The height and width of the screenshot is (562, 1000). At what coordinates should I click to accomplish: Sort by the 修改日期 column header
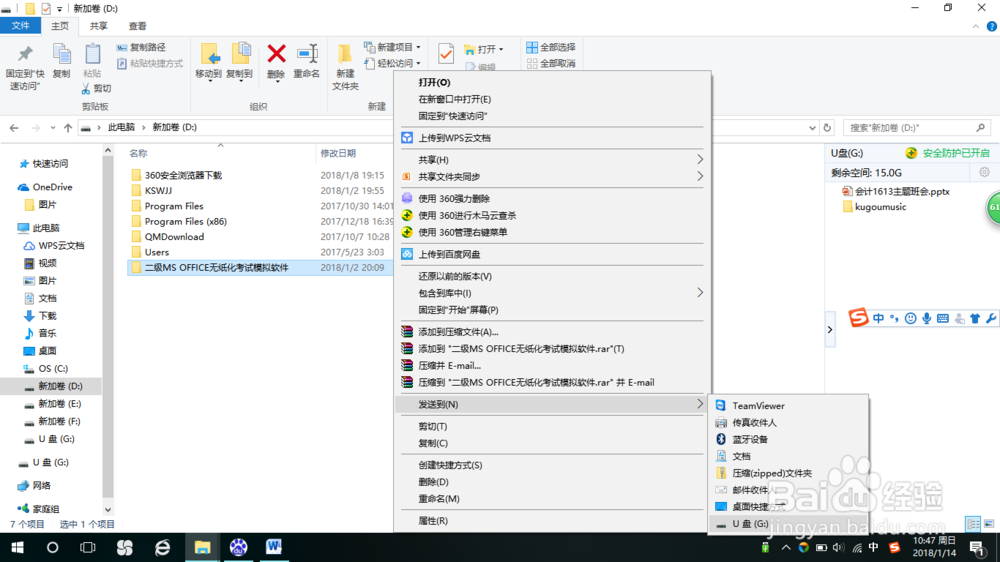pyautogui.click(x=338, y=153)
